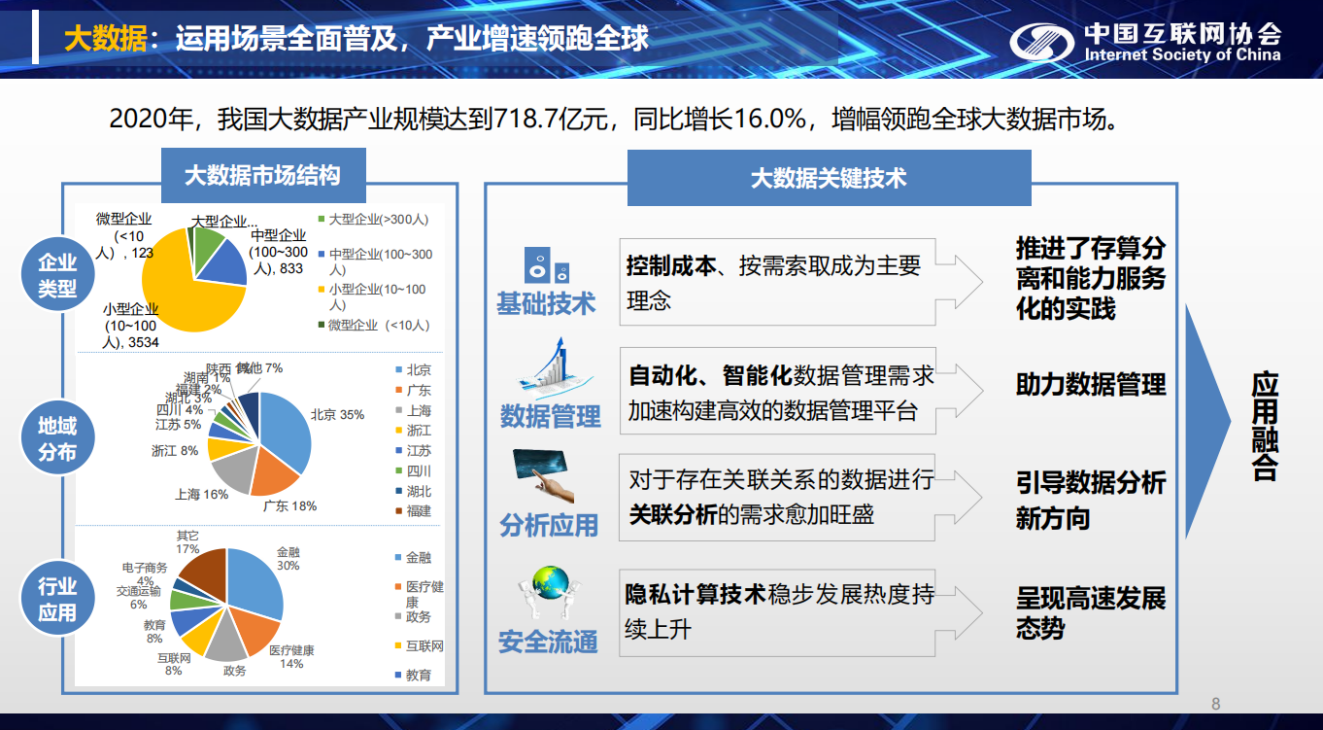
Task: Click the speaker icon above 基础技术
Action: tap(547, 265)
